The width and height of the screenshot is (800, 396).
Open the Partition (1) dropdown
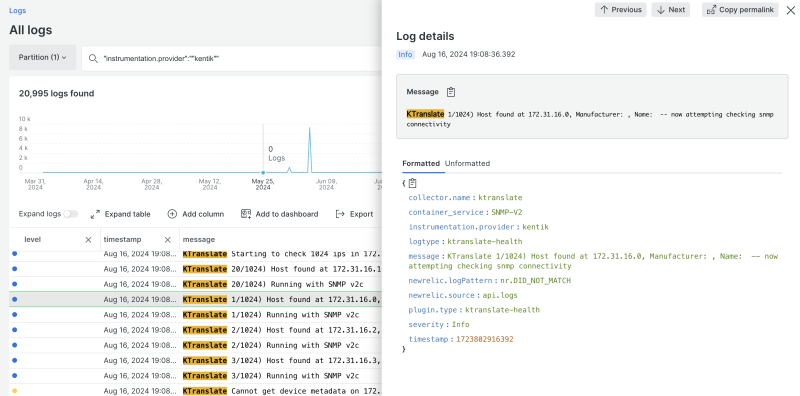(42, 58)
